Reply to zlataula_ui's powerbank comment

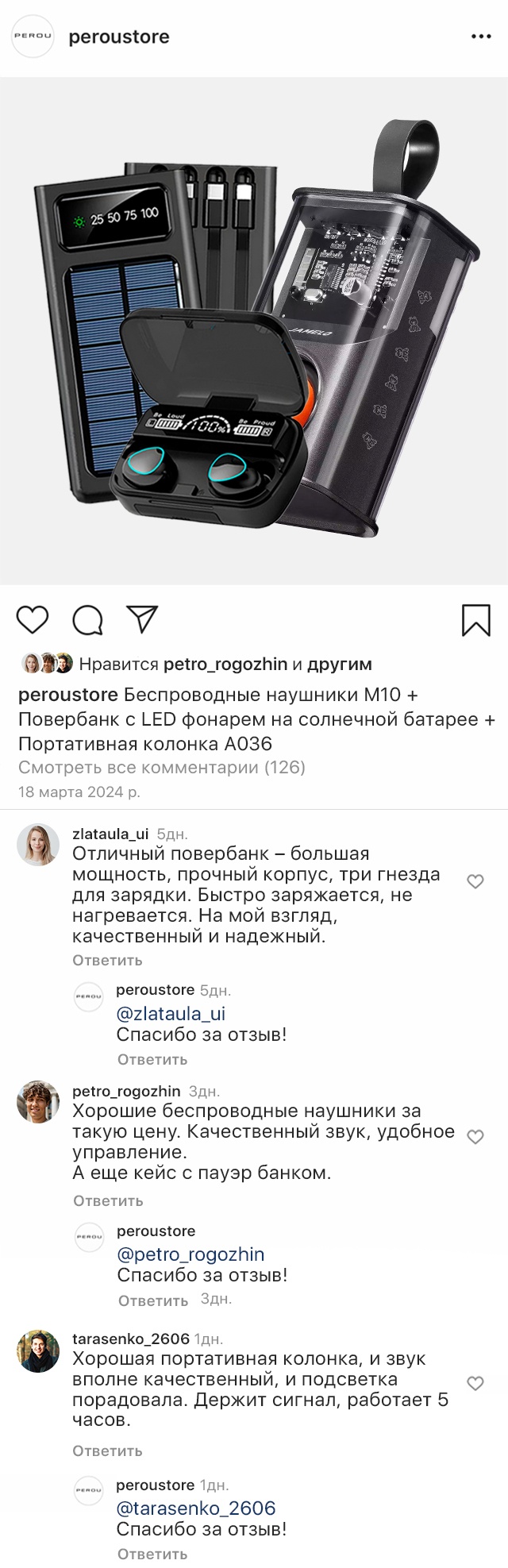107,961
